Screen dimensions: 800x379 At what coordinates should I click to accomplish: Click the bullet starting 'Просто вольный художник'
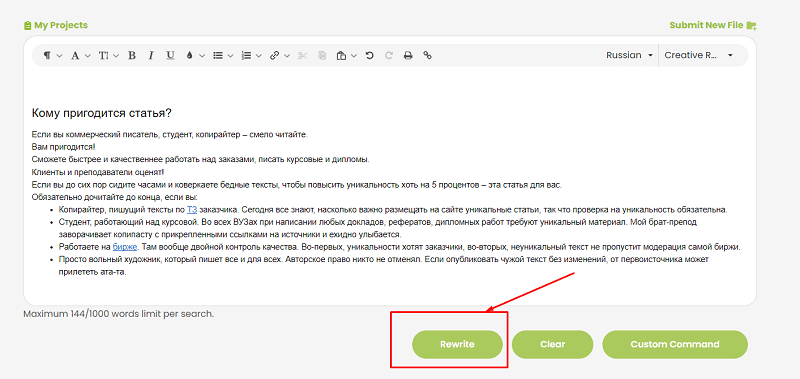tap(384, 266)
